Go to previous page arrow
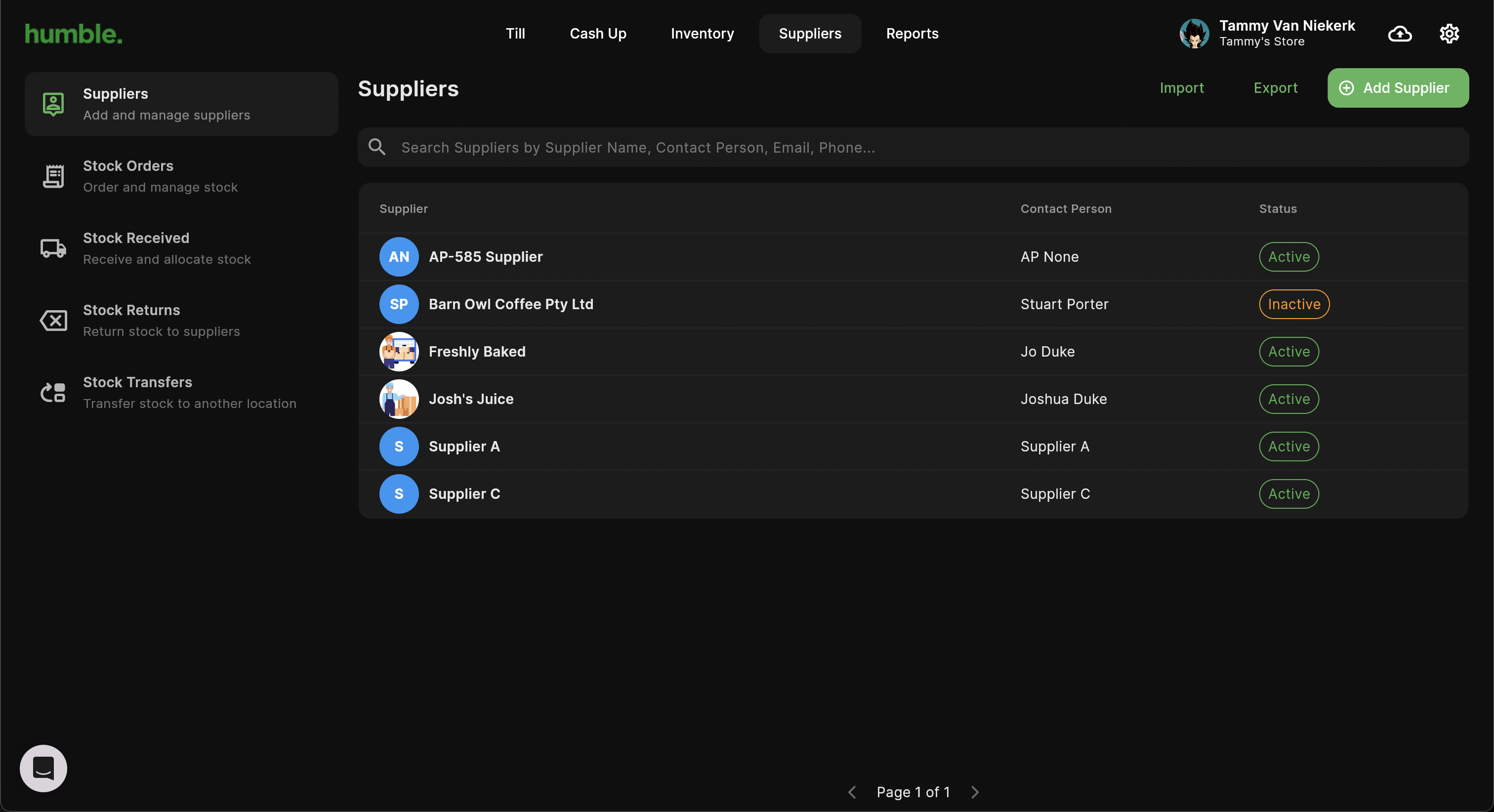Screen dimensions: 1494x812 click(x=852, y=792)
